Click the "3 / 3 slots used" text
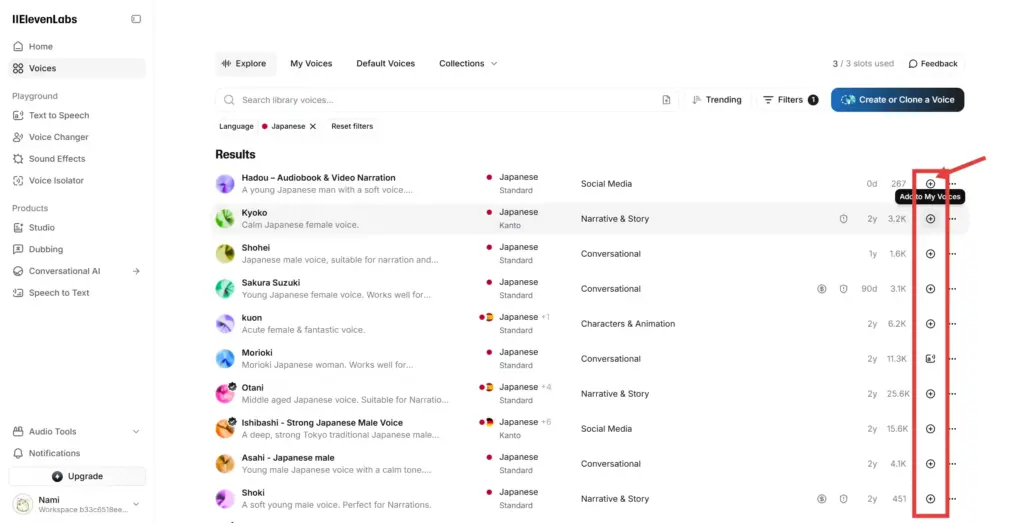1024x523 pixels. (x=863, y=63)
